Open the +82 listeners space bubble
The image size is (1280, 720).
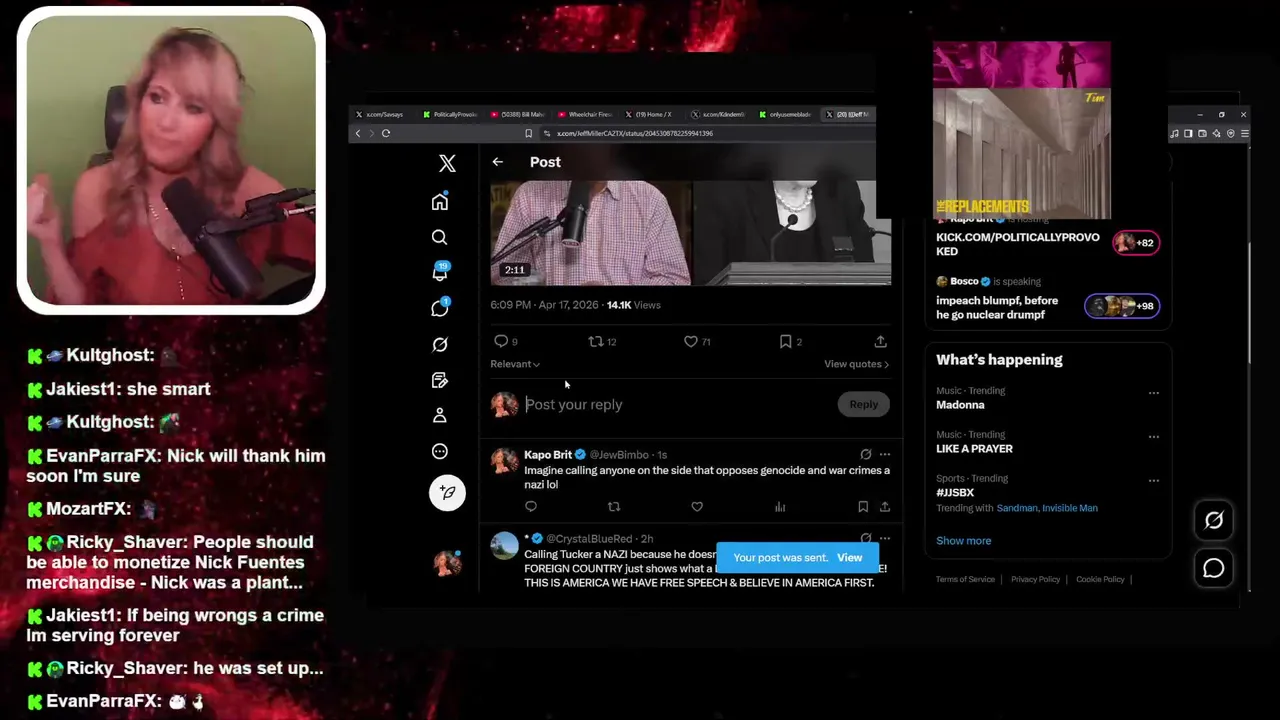(1136, 242)
